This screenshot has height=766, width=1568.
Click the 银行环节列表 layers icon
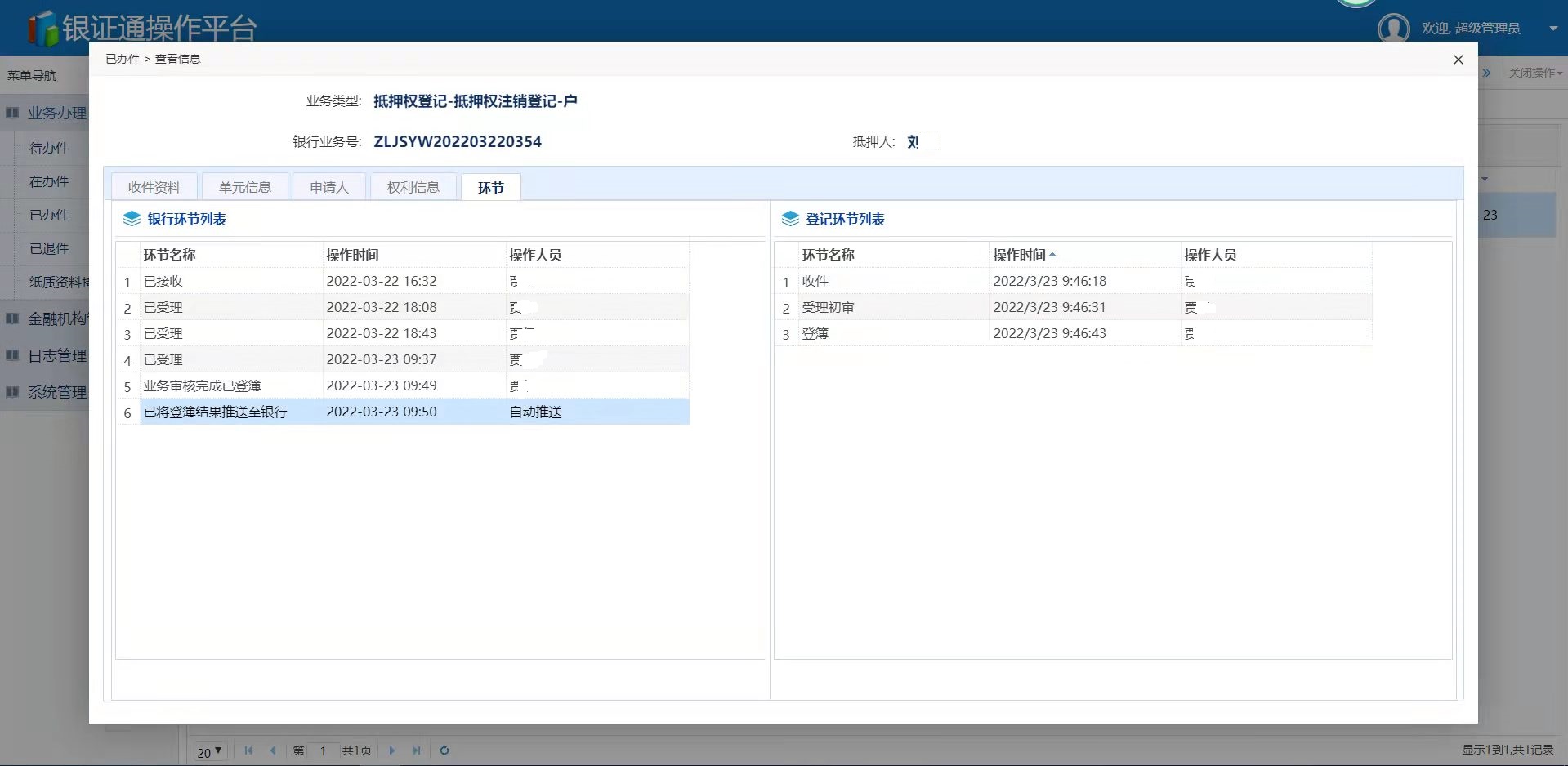tap(132, 219)
